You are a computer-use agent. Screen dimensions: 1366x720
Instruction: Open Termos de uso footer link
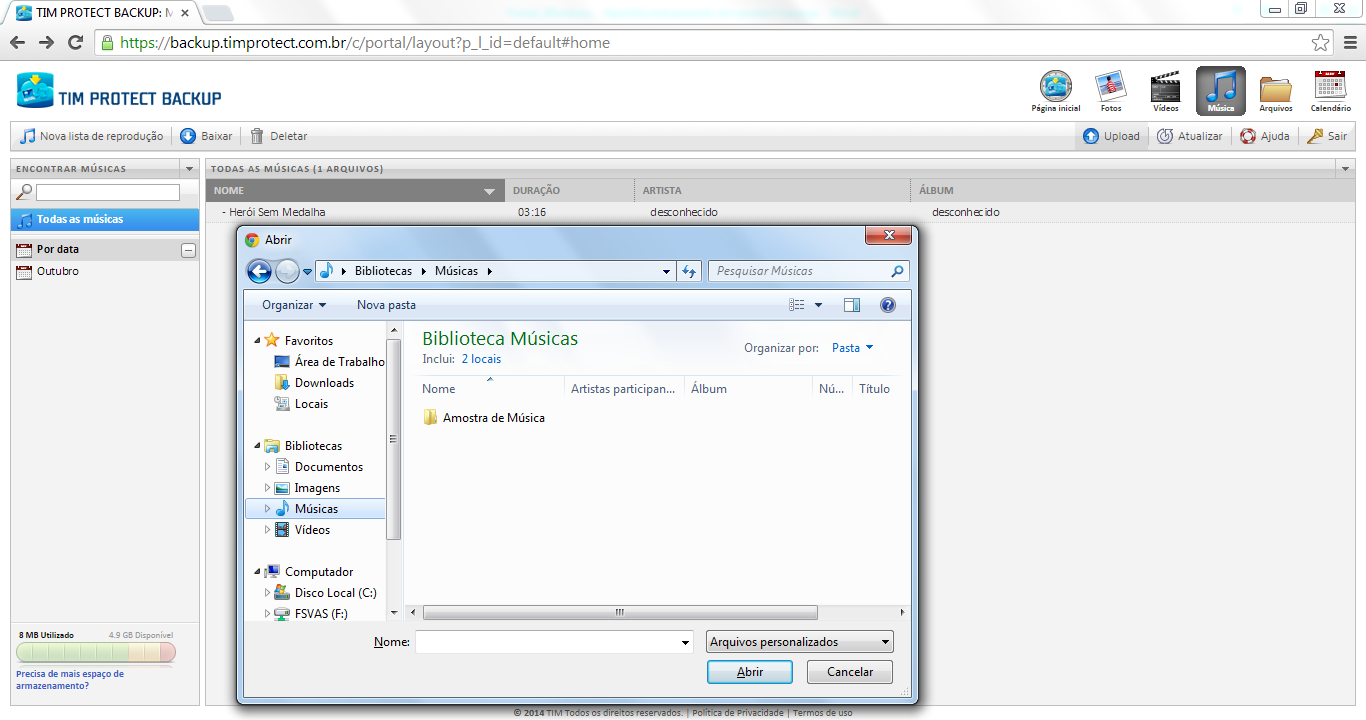(x=822, y=713)
